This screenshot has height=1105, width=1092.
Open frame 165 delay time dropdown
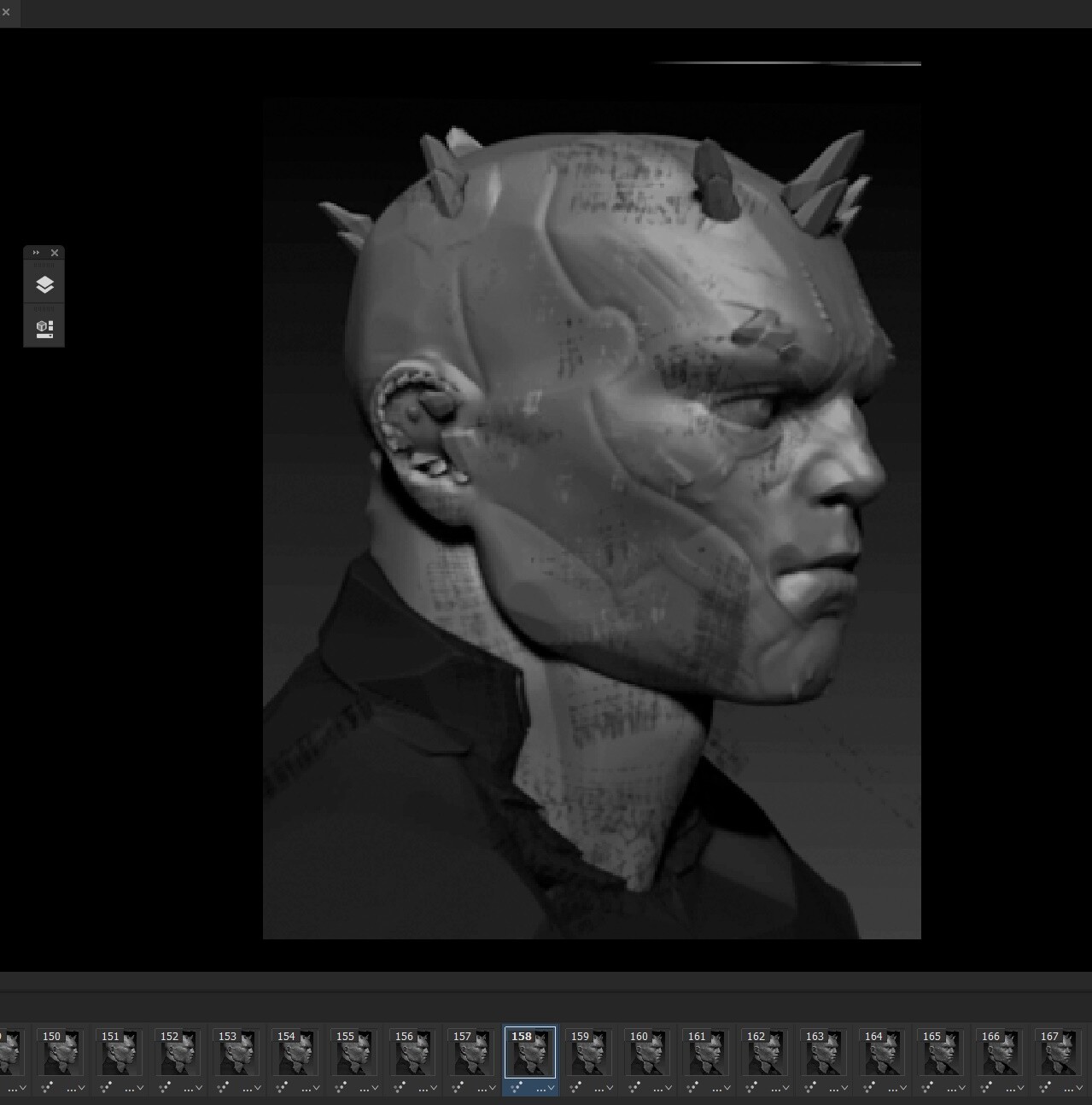(955, 1088)
